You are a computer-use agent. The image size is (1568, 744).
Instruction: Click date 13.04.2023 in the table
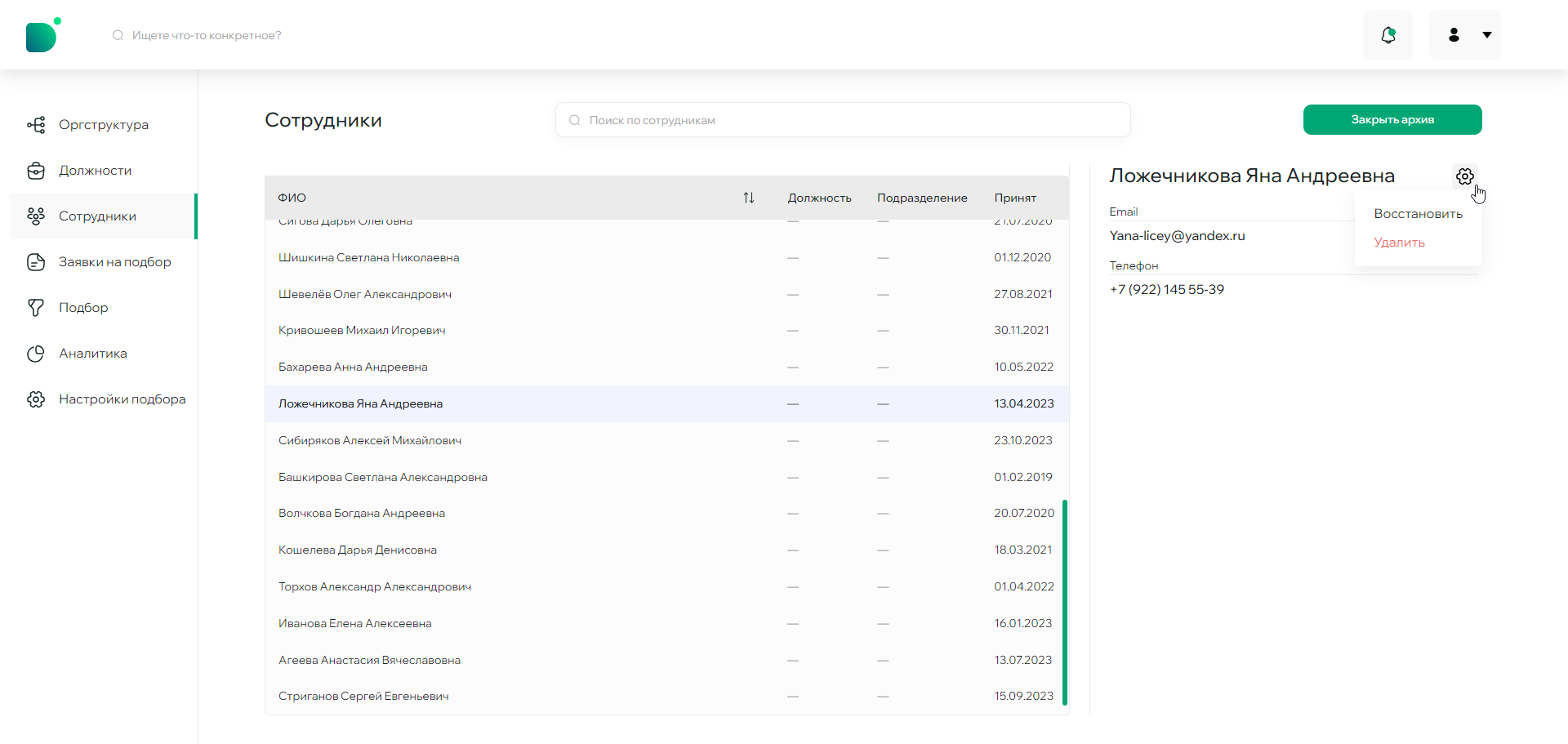tap(1024, 403)
